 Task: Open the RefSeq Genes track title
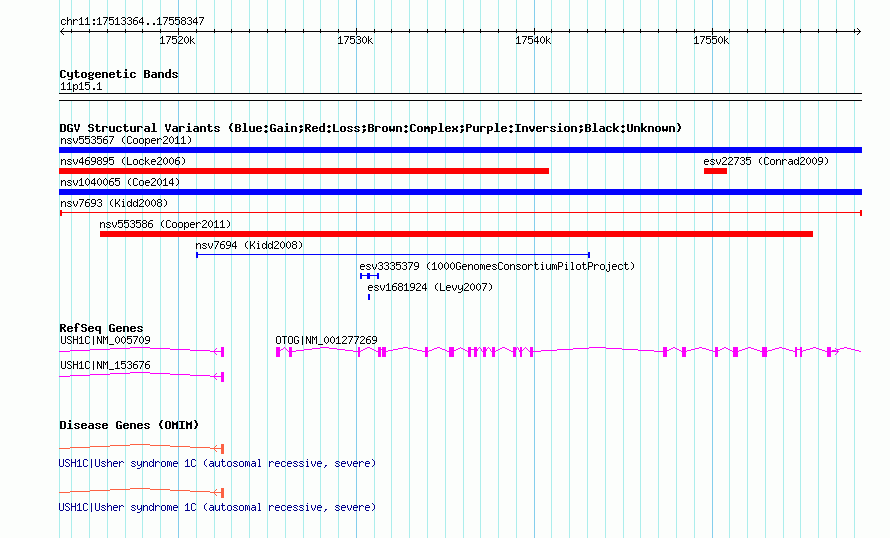pyautogui.click(x=101, y=328)
